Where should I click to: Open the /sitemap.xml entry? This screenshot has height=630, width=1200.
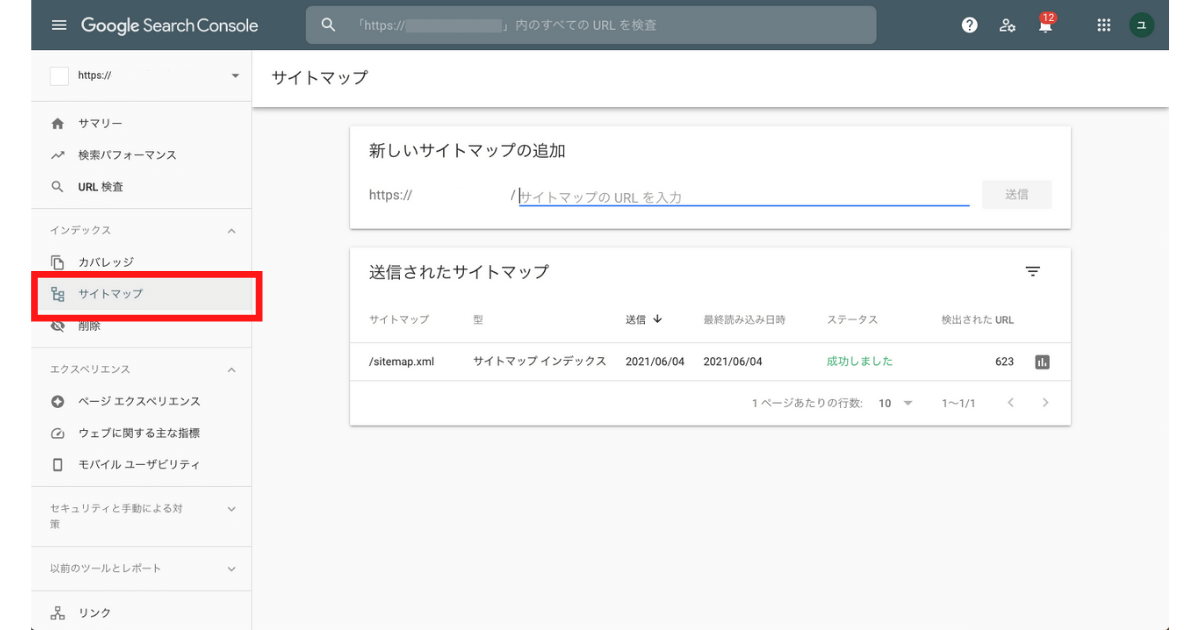tap(401, 362)
